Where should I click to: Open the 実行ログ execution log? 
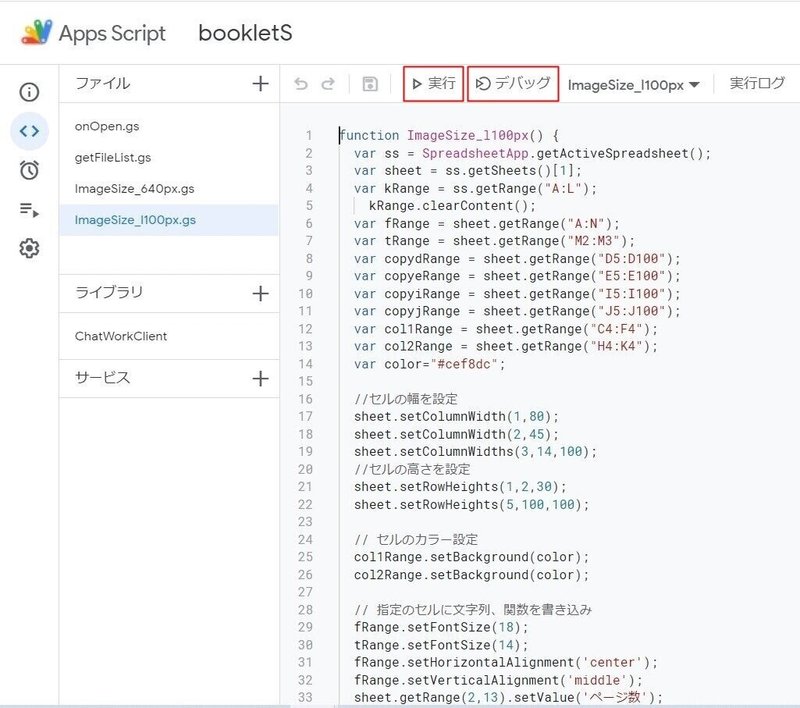(x=757, y=83)
